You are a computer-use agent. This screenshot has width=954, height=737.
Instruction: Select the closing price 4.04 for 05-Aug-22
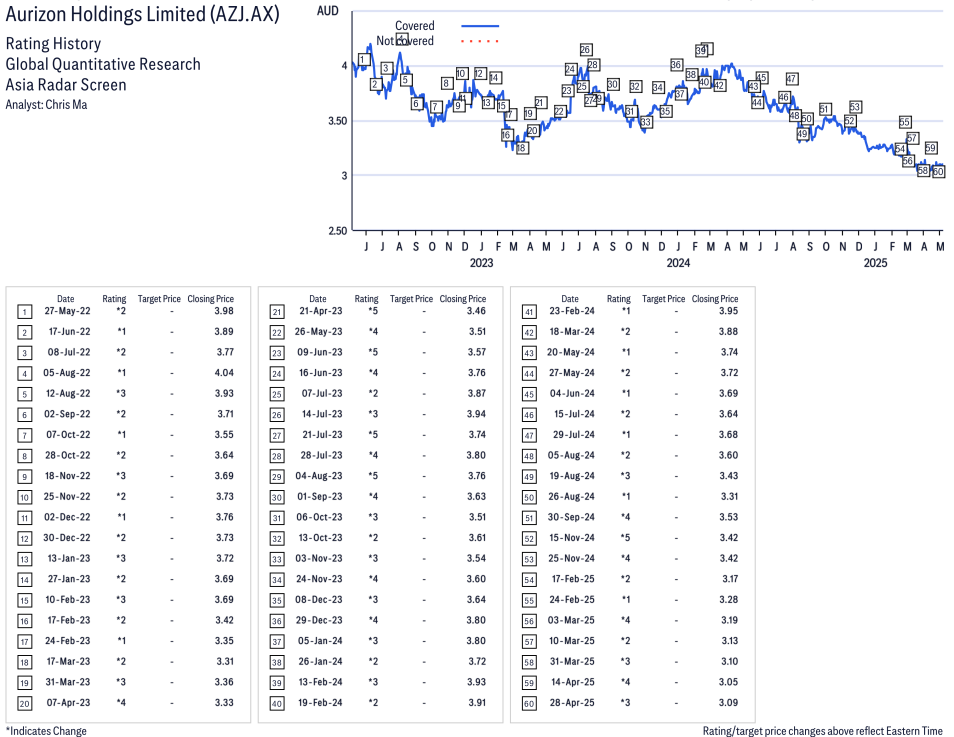tap(224, 372)
